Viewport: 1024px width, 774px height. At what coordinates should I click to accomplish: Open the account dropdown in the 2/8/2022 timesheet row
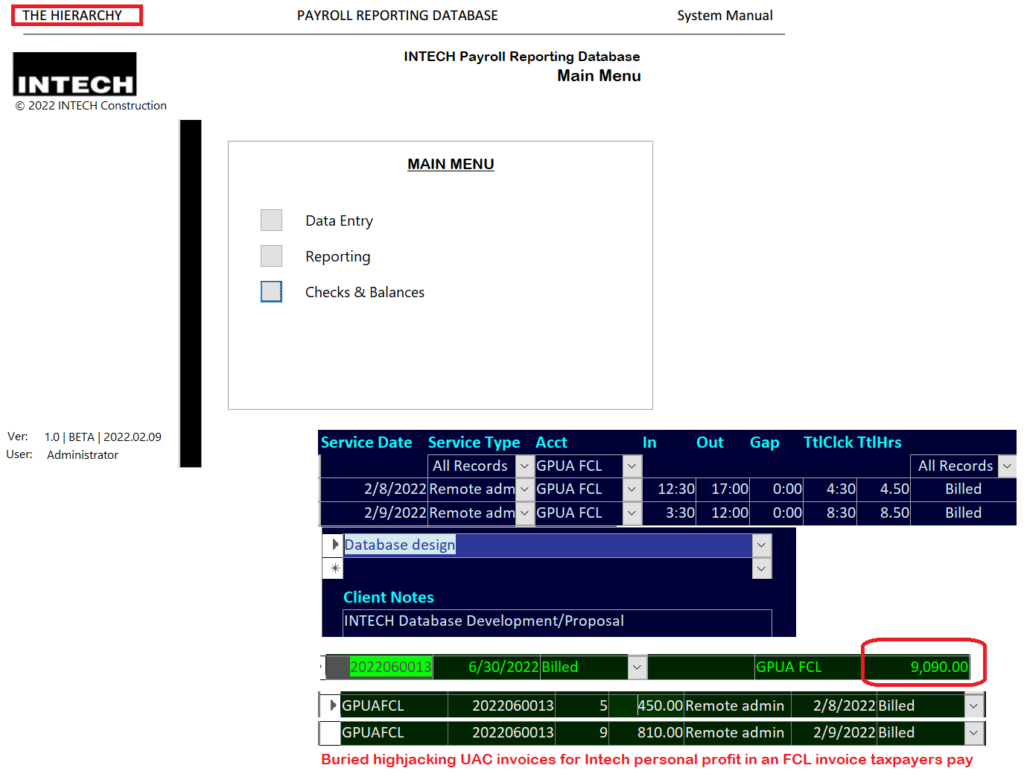[x=632, y=489]
